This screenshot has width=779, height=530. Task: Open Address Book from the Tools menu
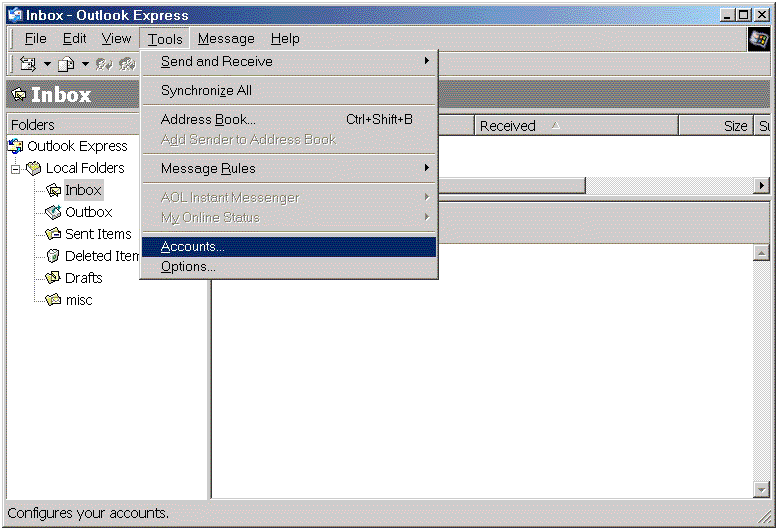[x=289, y=119]
